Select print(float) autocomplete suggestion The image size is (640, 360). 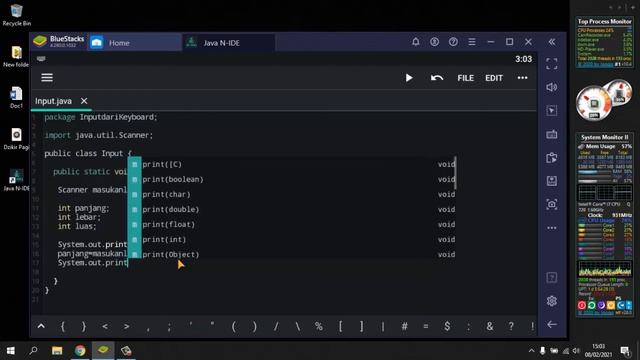coord(292,224)
